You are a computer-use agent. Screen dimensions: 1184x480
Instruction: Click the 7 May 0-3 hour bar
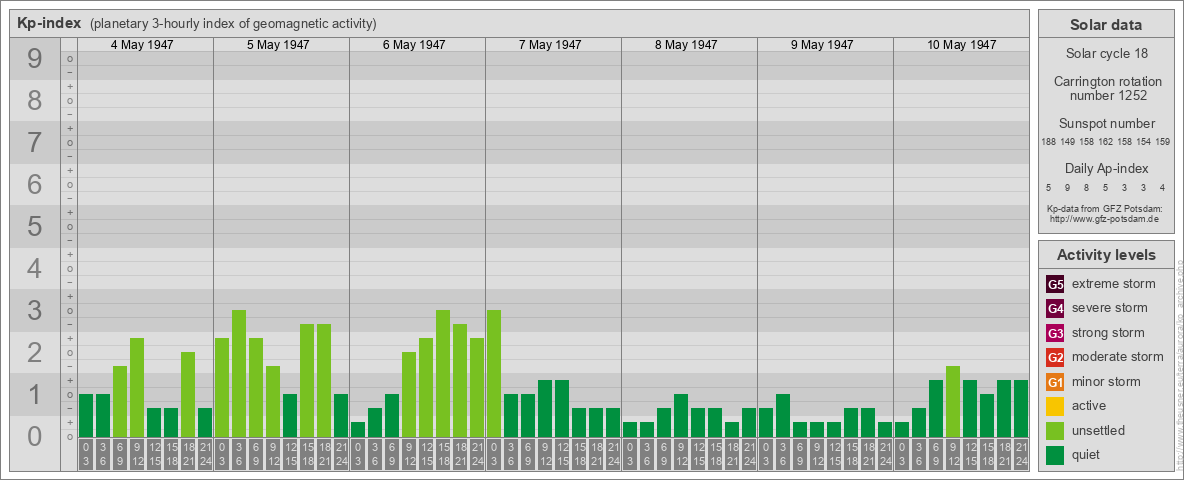tap(494, 373)
